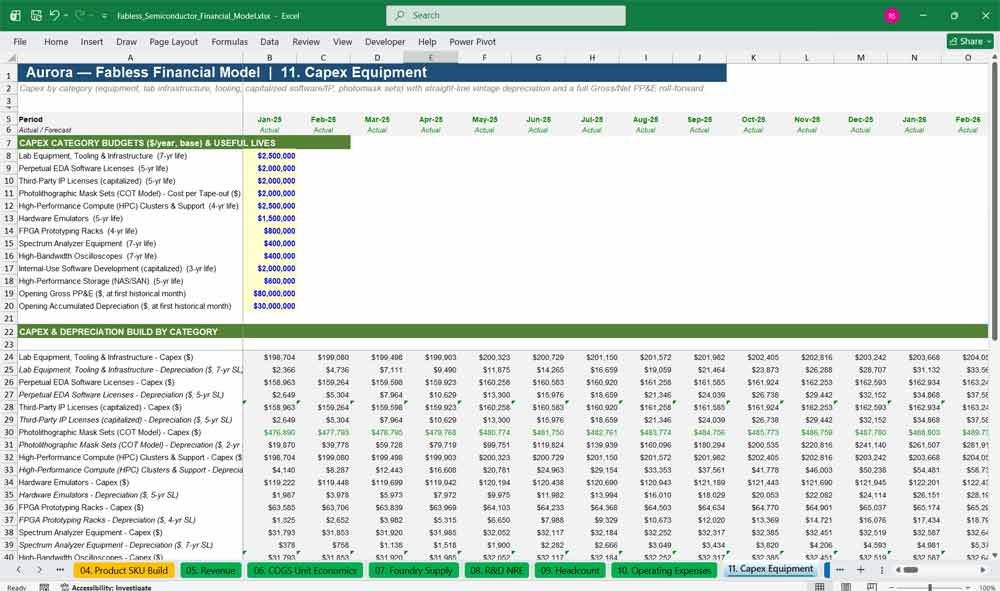Image resolution: width=1000 pixels, height=591 pixels.
Task: Click the Undo arrow icon
Action: (54, 15)
